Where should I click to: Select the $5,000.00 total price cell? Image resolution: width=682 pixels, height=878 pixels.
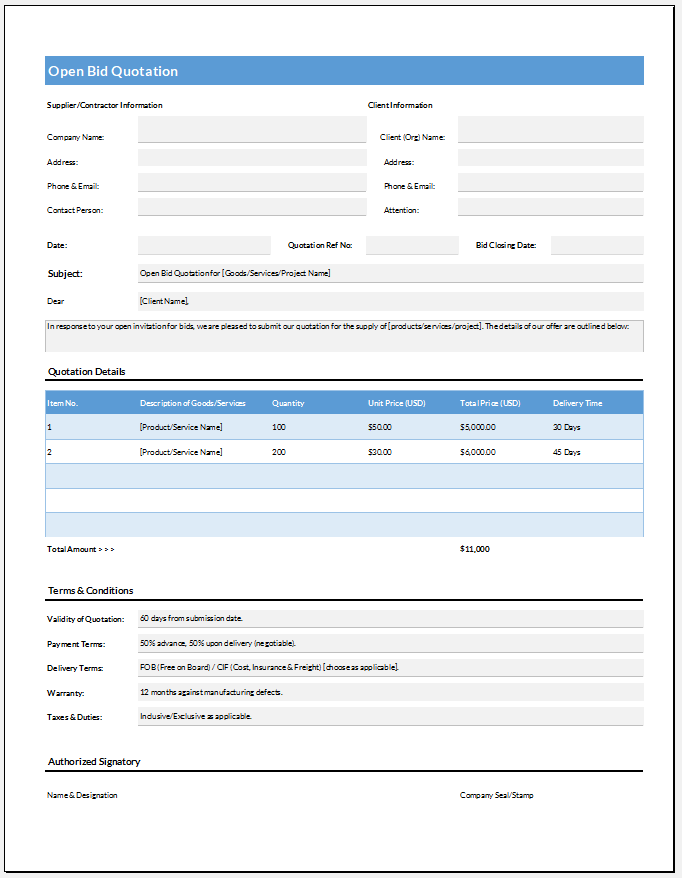(x=478, y=427)
